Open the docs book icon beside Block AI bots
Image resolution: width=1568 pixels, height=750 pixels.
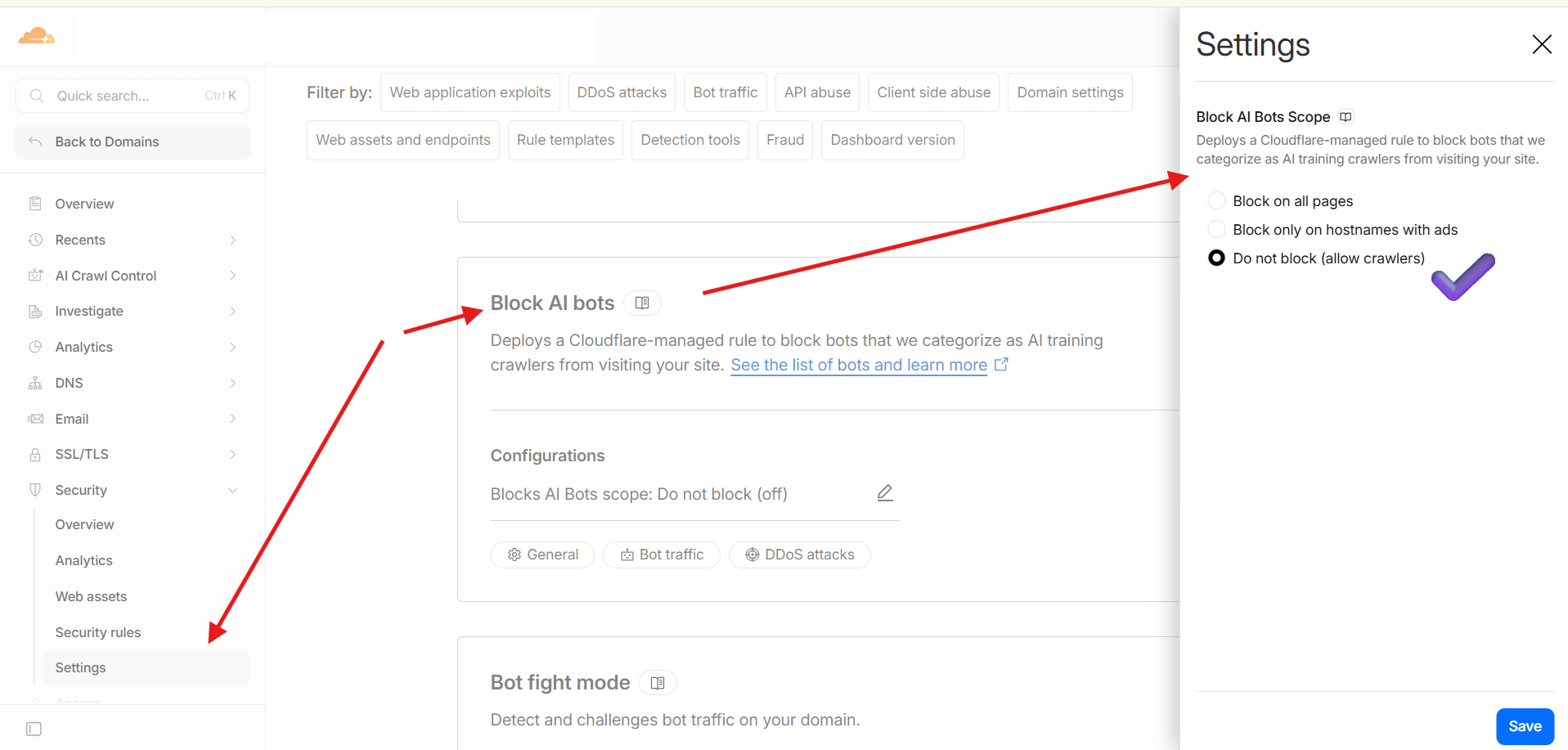click(x=642, y=303)
